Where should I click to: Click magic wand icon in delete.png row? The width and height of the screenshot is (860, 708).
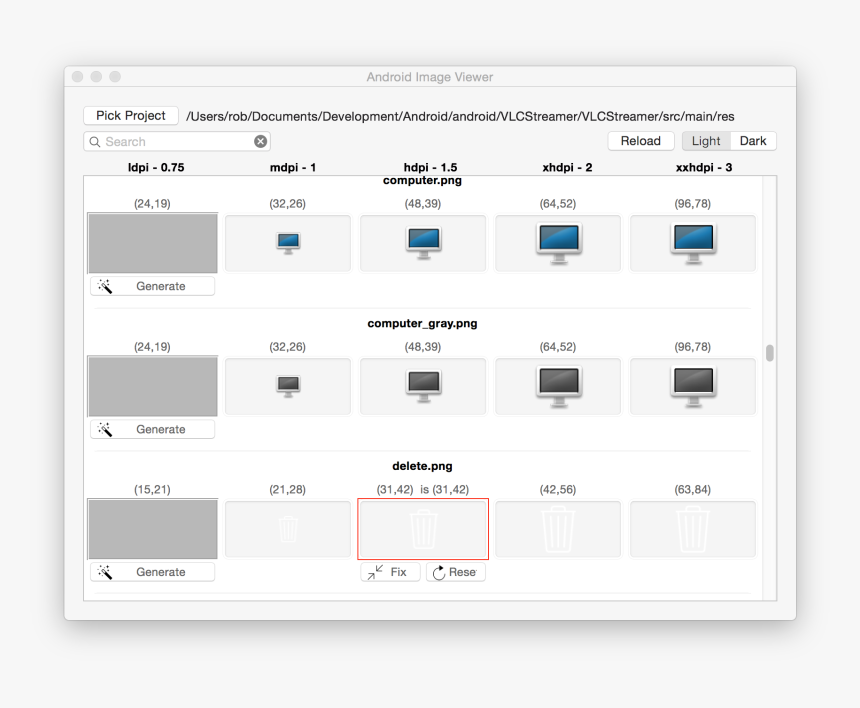click(x=105, y=572)
